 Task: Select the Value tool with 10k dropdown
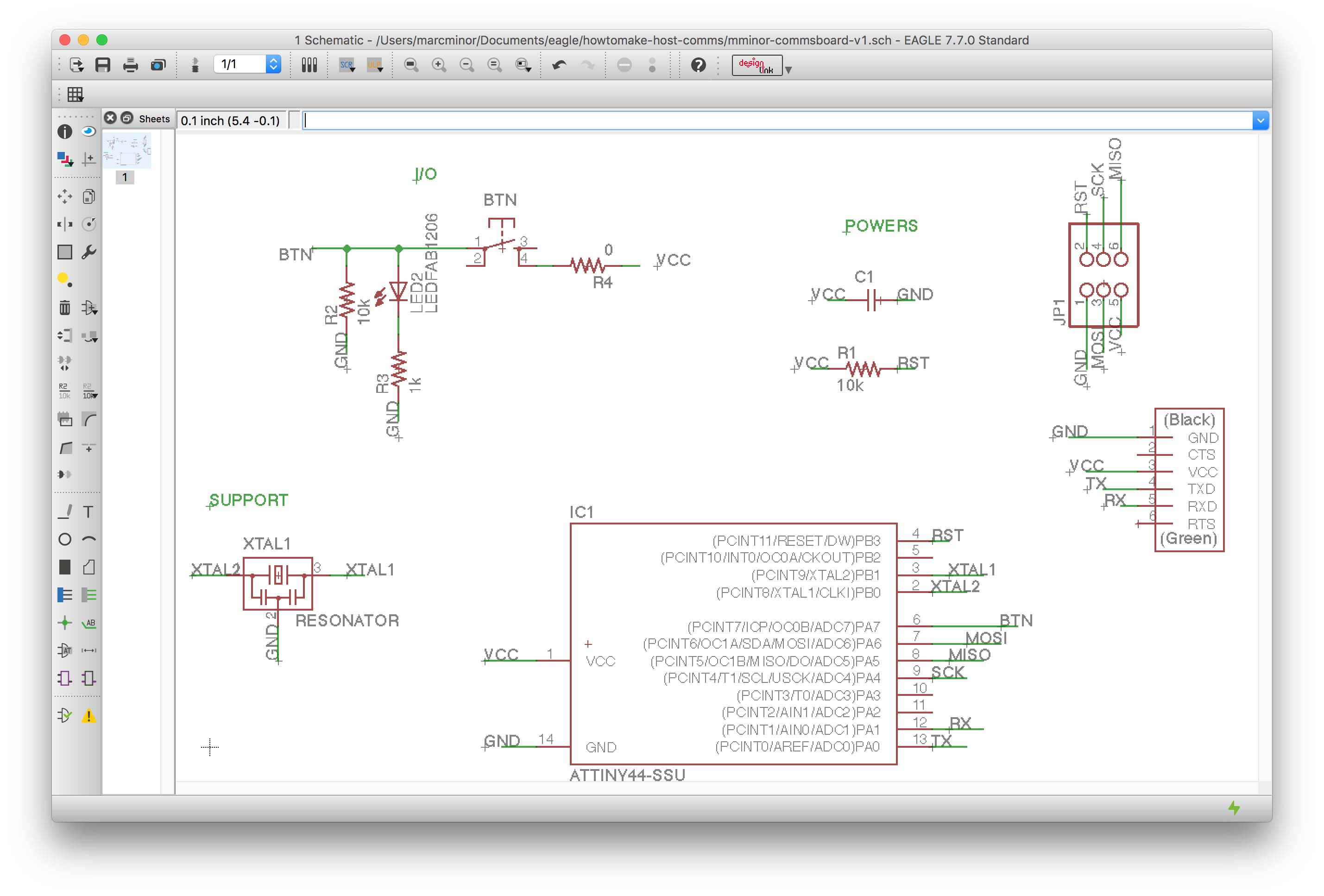tap(89, 391)
